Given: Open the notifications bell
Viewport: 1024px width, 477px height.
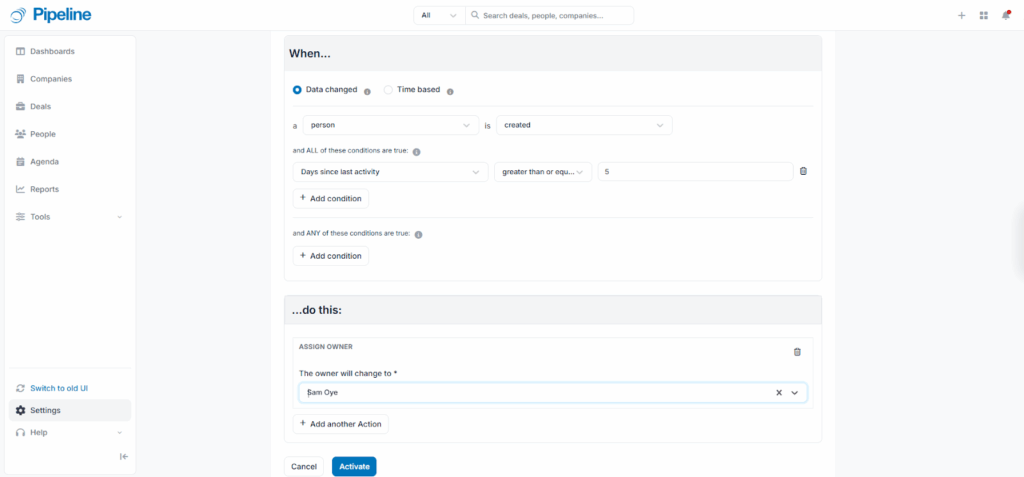Looking at the screenshot, I should point(1005,15).
